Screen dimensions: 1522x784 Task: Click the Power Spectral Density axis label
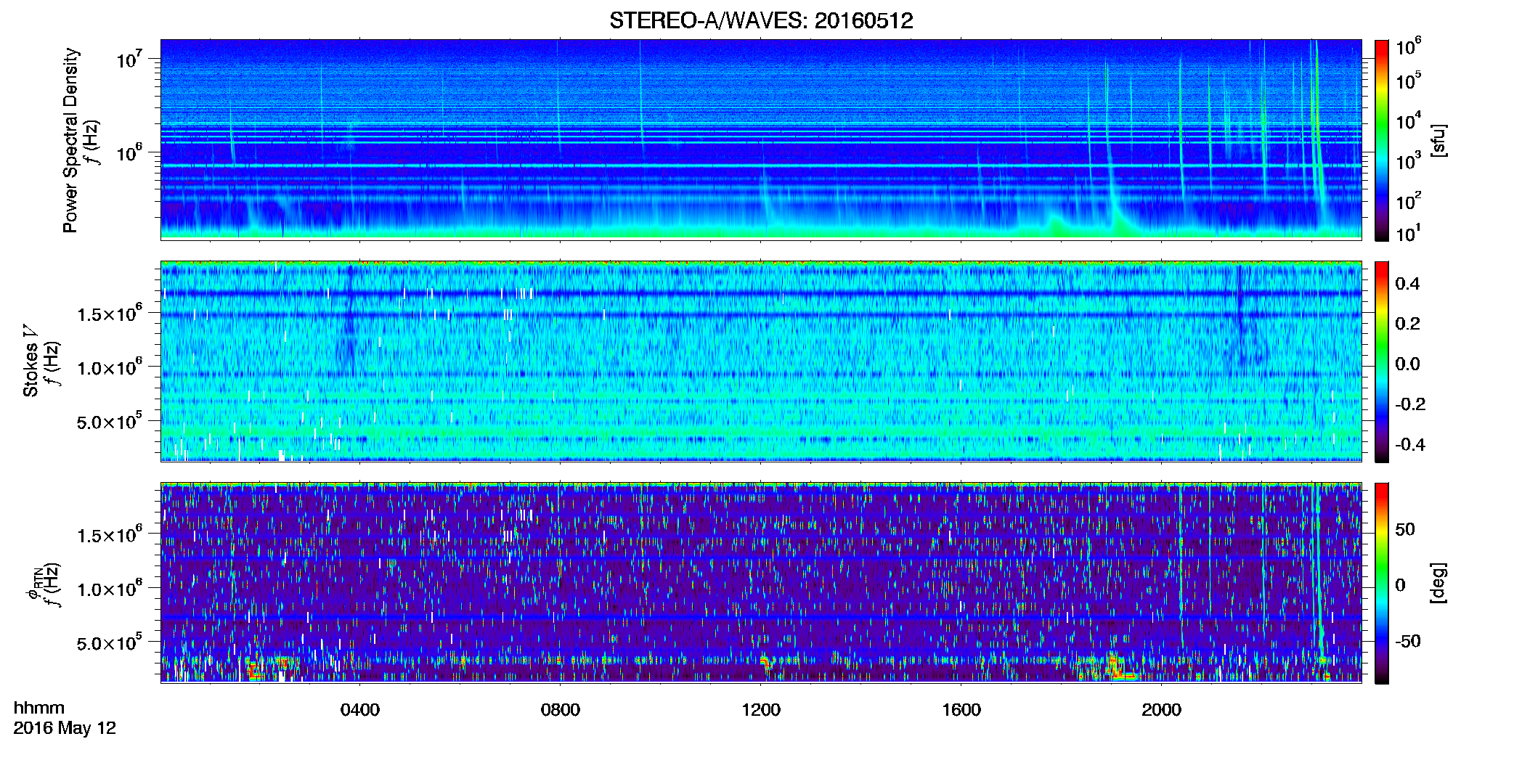[70, 140]
